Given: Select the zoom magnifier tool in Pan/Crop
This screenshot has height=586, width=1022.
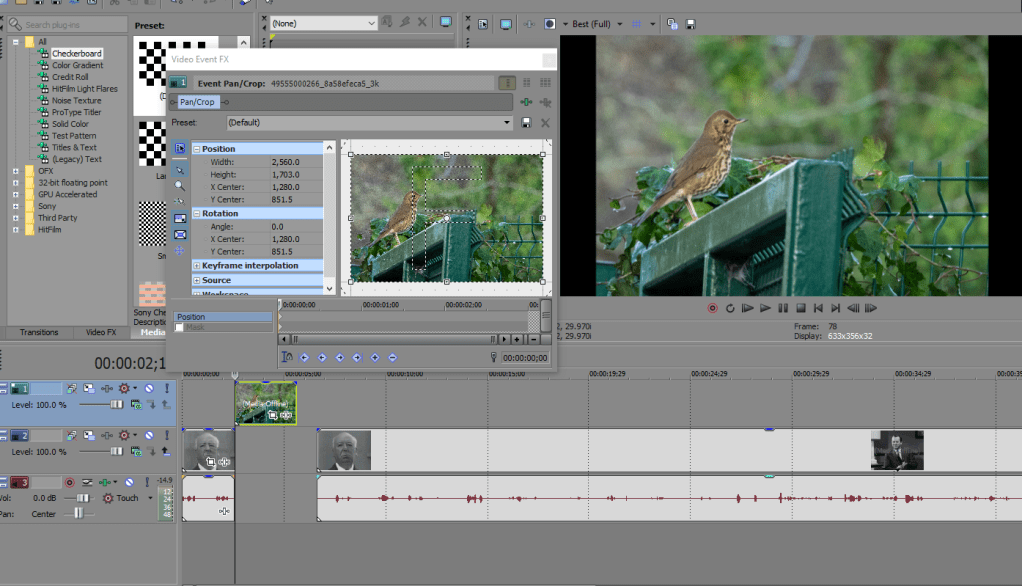Looking at the screenshot, I should (x=180, y=186).
